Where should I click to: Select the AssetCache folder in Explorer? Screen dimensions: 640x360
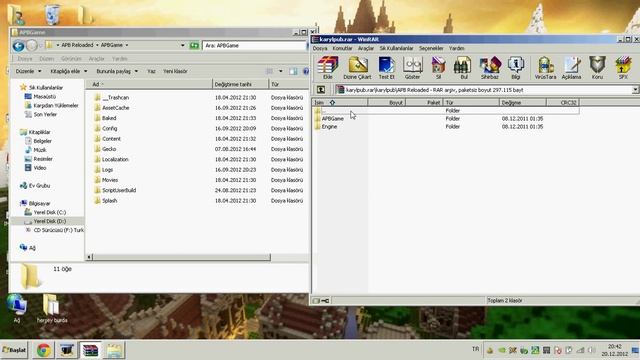point(116,108)
